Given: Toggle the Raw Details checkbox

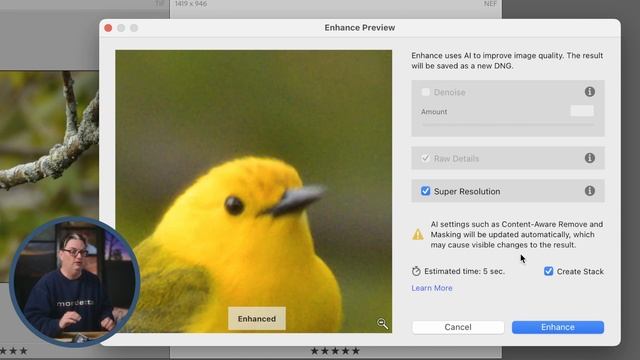Looking at the screenshot, I should coord(425,158).
